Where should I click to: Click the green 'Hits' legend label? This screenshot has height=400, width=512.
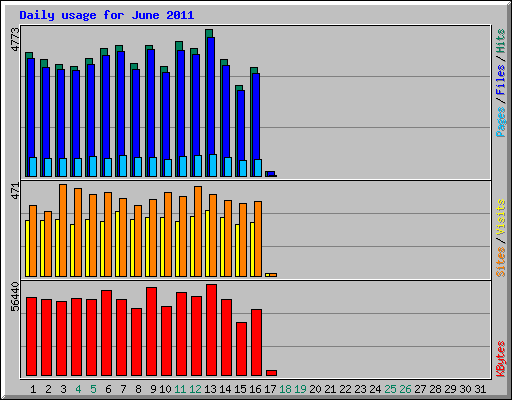(x=500, y=41)
